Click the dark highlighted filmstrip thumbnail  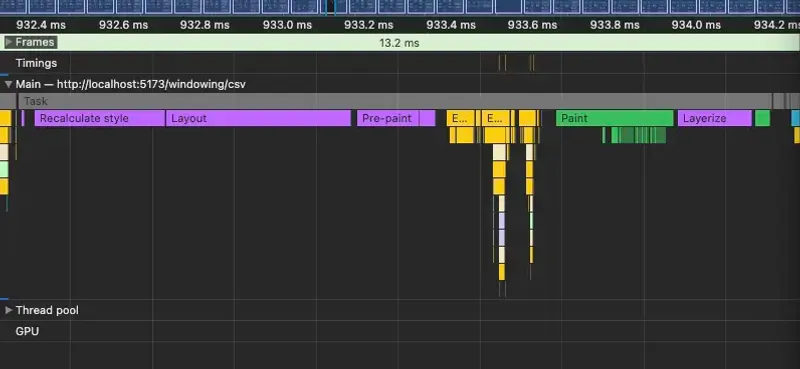pyautogui.click(x=330, y=7)
